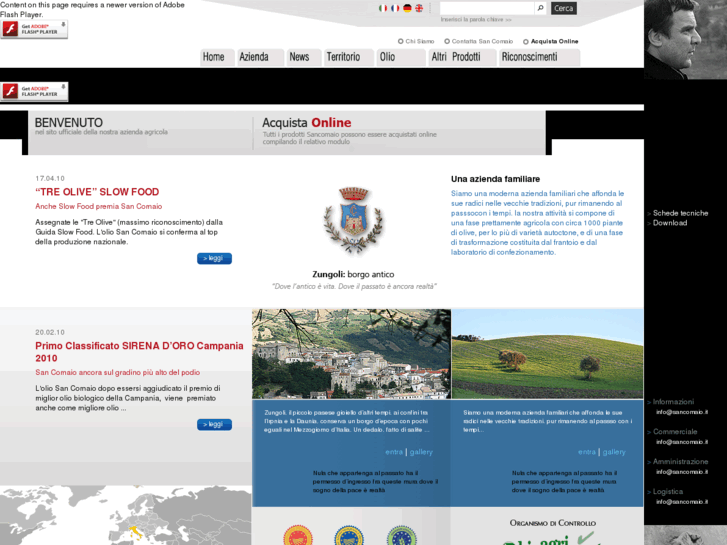Click the Cerca search button
727x545 pixels.
click(x=563, y=8)
